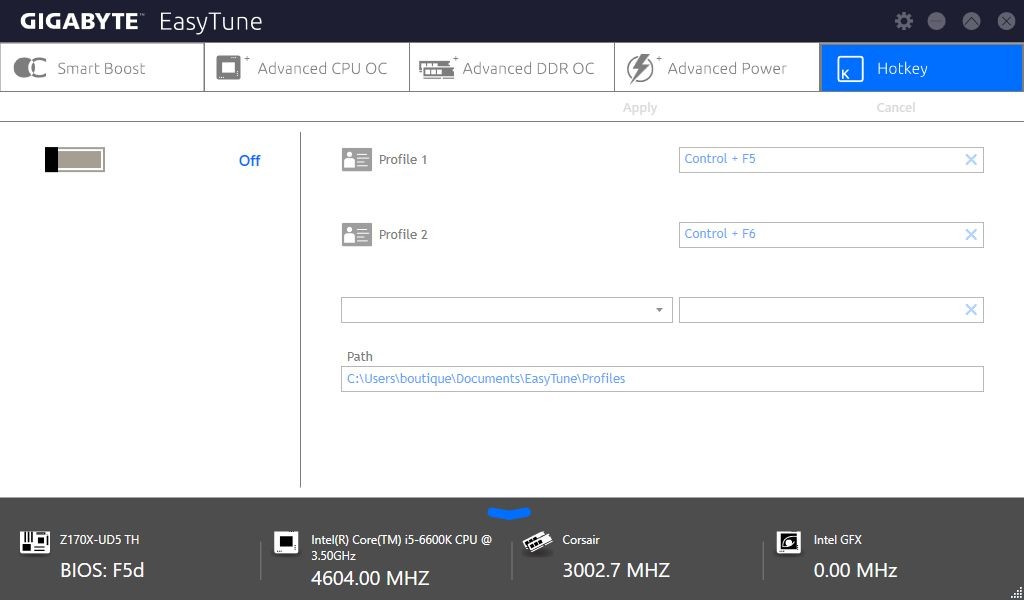Clear the Control + F6 hotkey
This screenshot has width=1024, height=600.
[x=971, y=235]
